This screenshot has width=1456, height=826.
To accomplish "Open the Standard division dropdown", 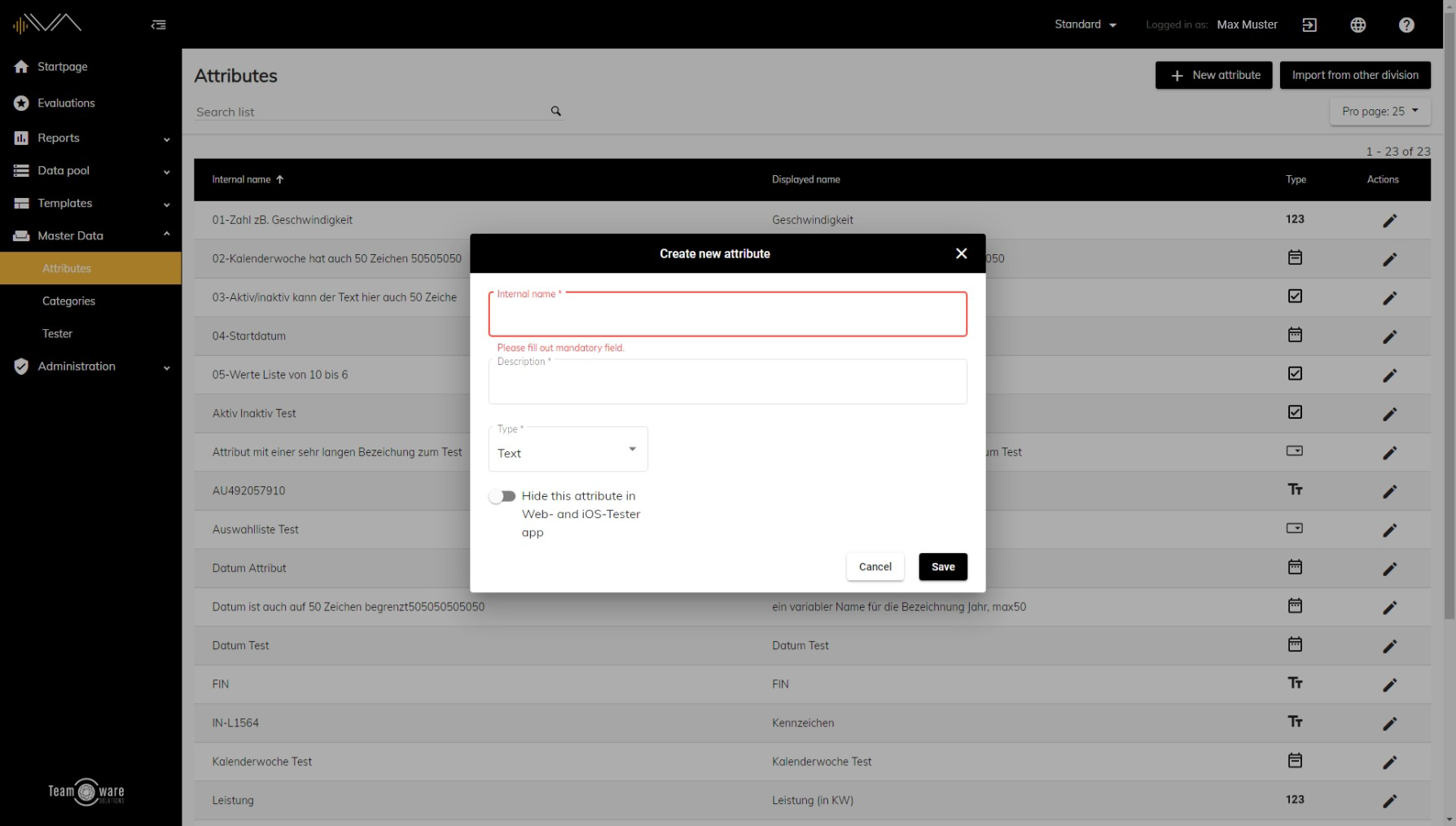I will coord(1085,24).
